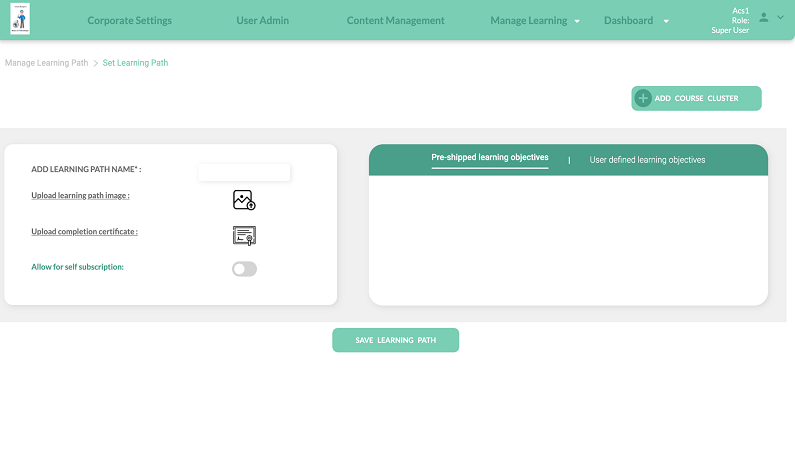Open the Corporate Settings menu
The width and height of the screenshot is (795, 450).
tap(129, 21)
